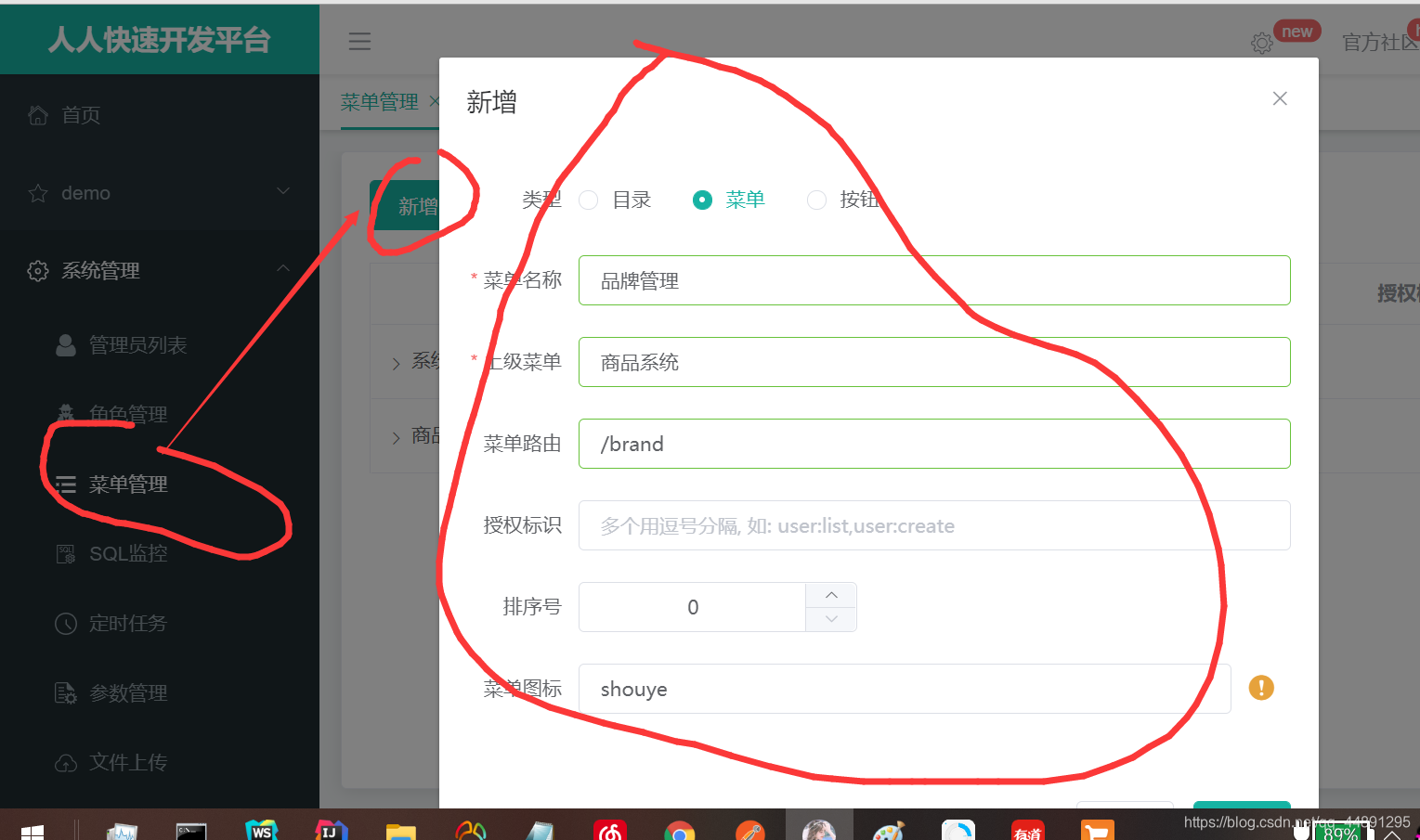Viewport: 1420px width, 840px height.
Task: Click the empty 授权标识 input field
Action: [934, 525]
